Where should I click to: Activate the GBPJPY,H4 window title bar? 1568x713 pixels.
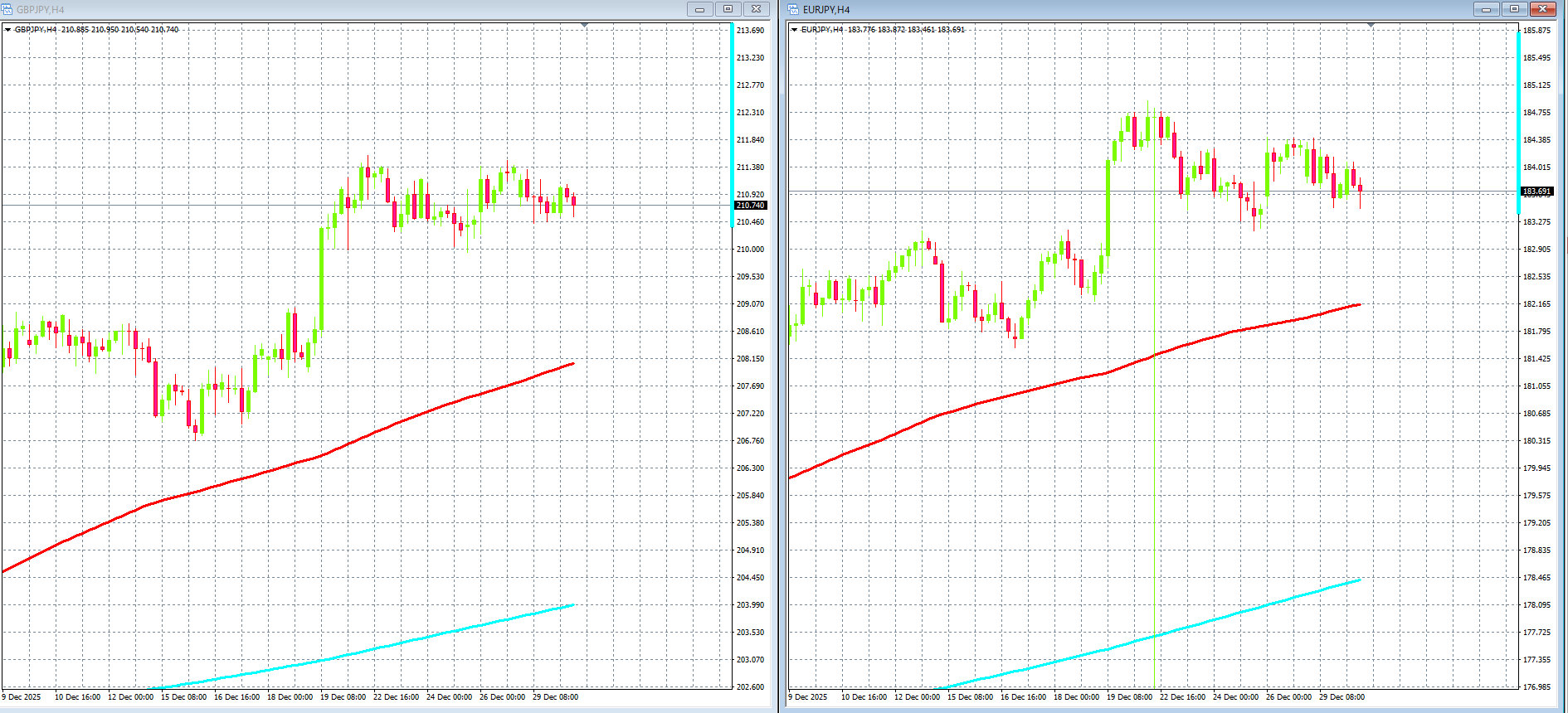click(x=332, y=9)
